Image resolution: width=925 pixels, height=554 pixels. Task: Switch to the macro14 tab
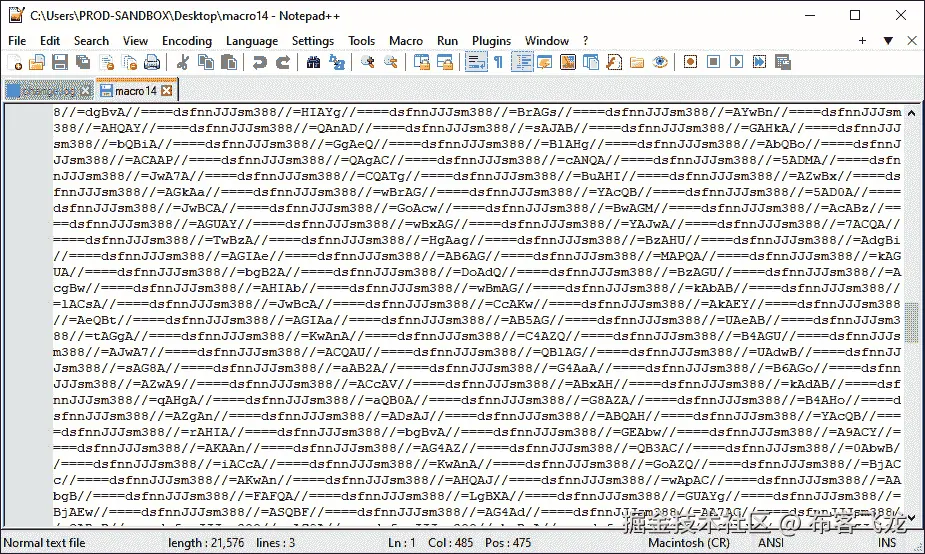[136, 90]
